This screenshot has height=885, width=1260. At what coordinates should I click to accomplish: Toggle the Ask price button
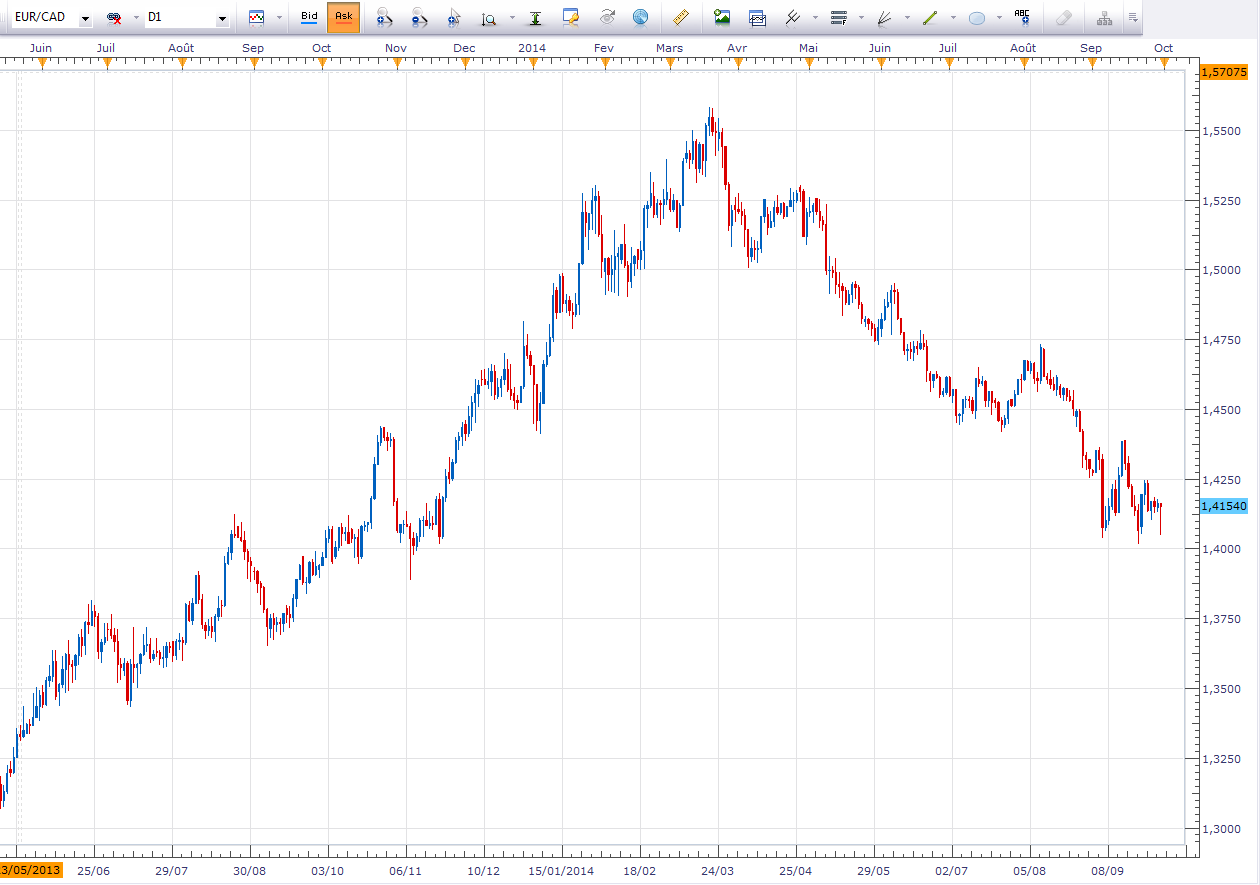343,17
